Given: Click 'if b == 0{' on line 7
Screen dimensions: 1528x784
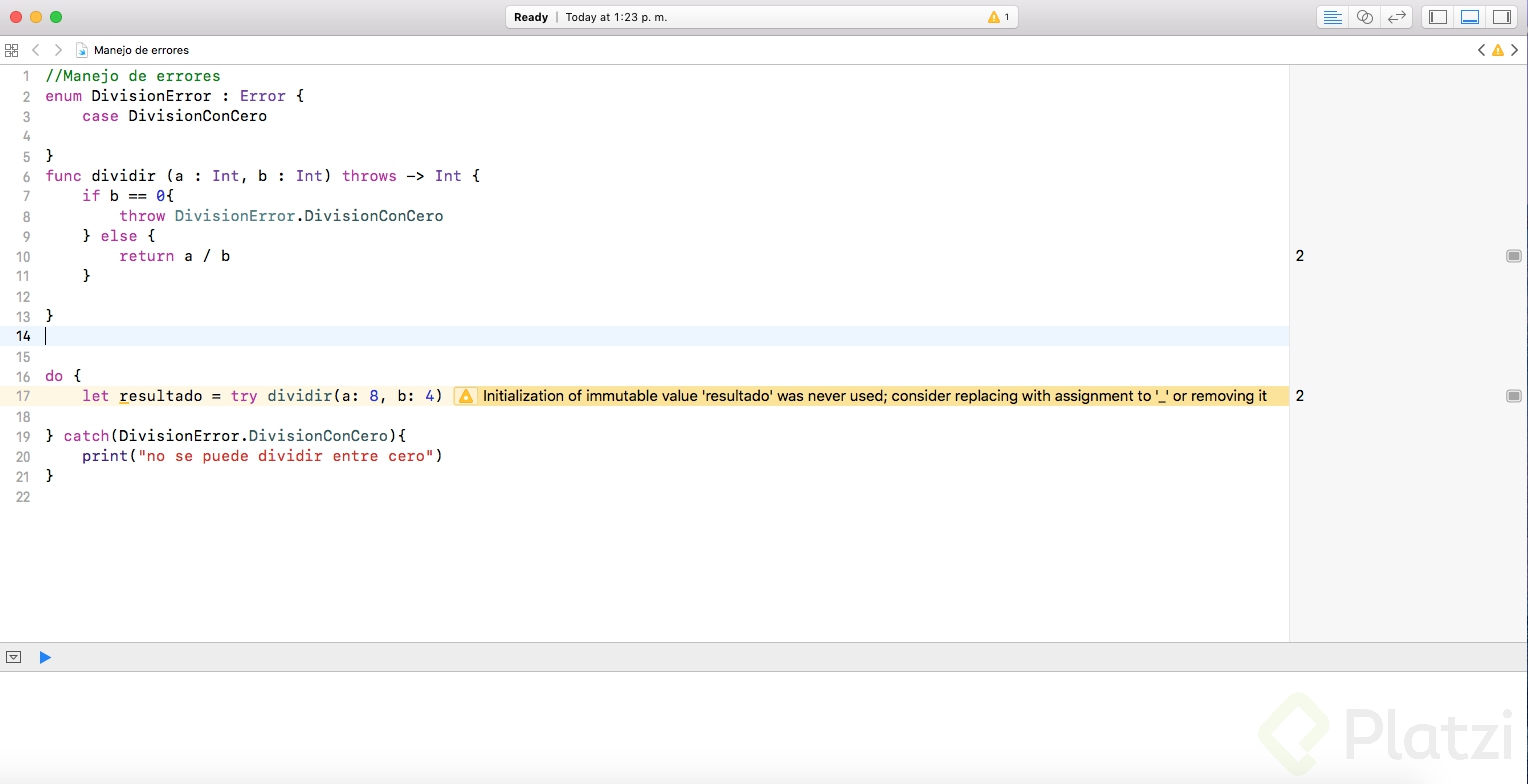Looking at the screenshot, I should tap(128, 196).
